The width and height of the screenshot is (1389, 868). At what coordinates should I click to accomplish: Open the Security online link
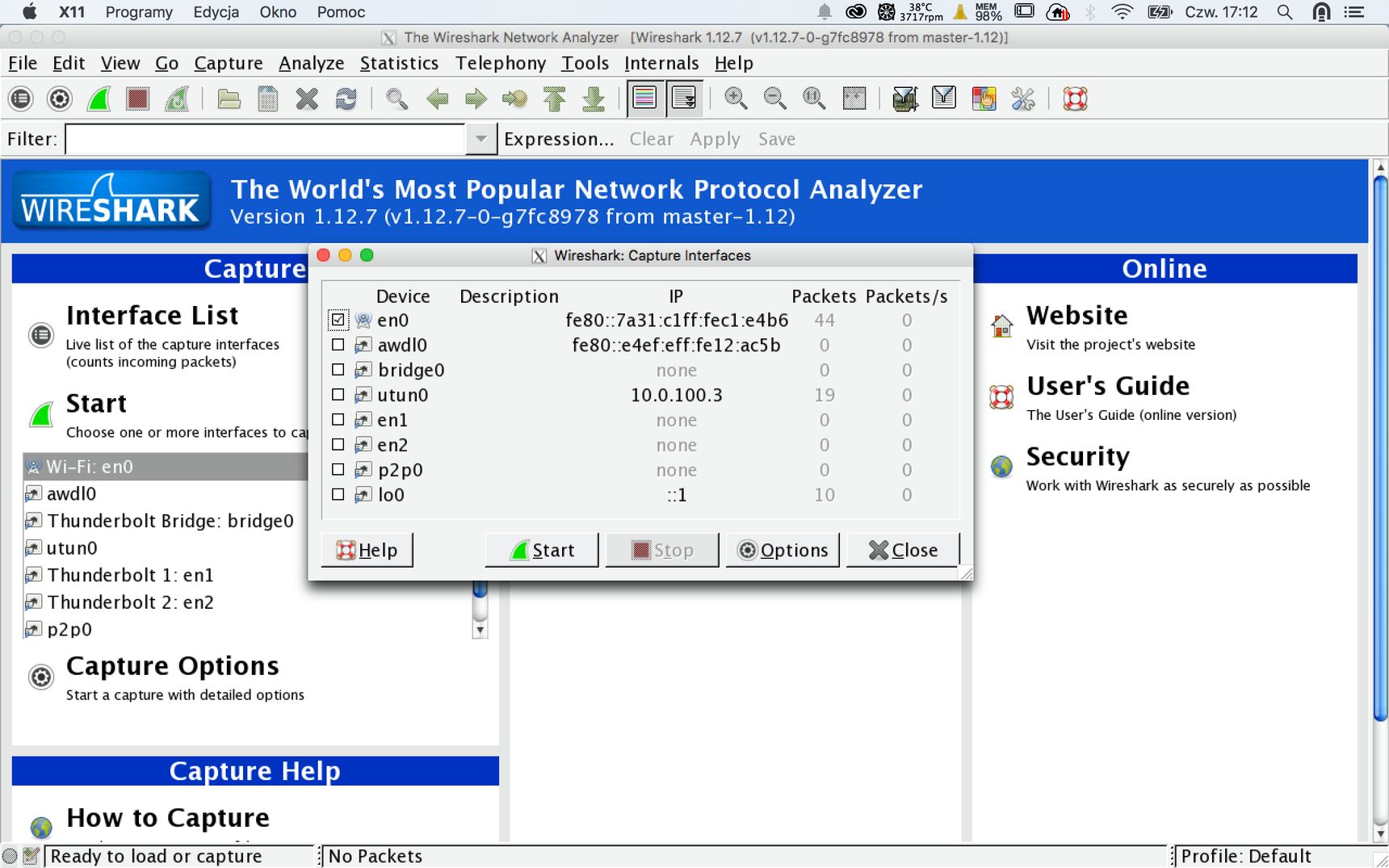point(1078,457)
